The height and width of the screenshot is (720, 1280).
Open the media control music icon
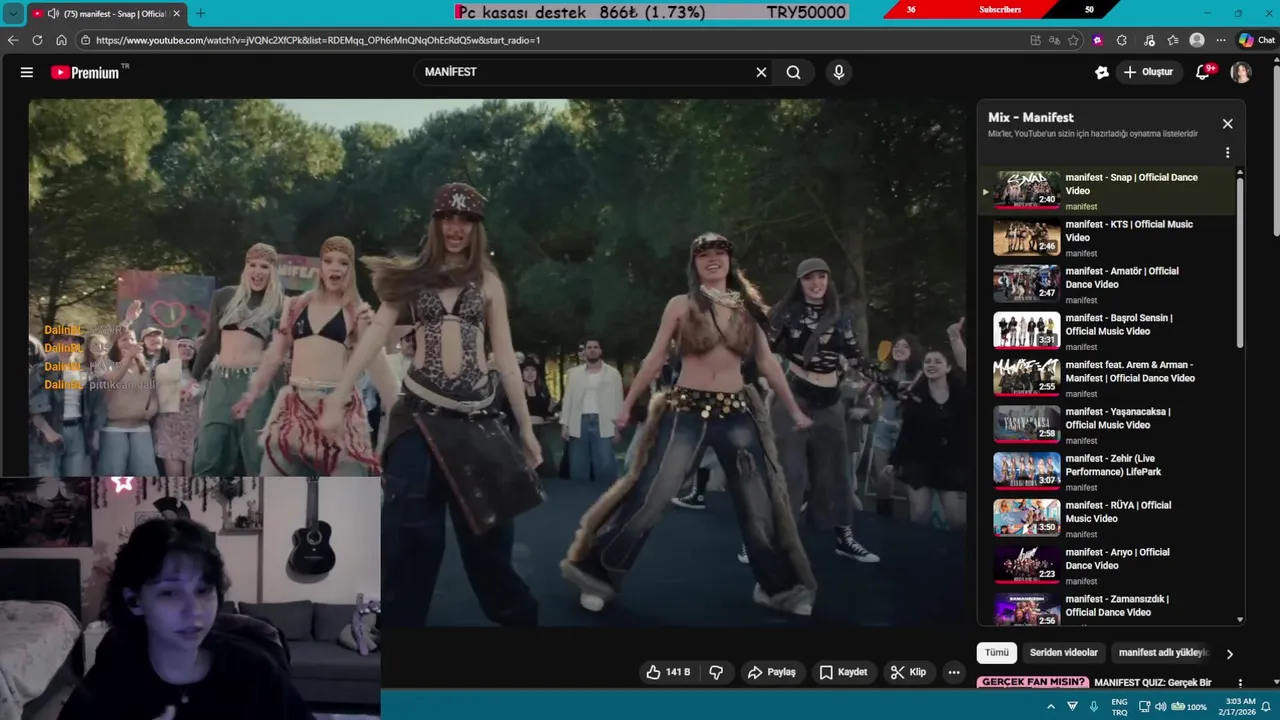coord(1147,40)
